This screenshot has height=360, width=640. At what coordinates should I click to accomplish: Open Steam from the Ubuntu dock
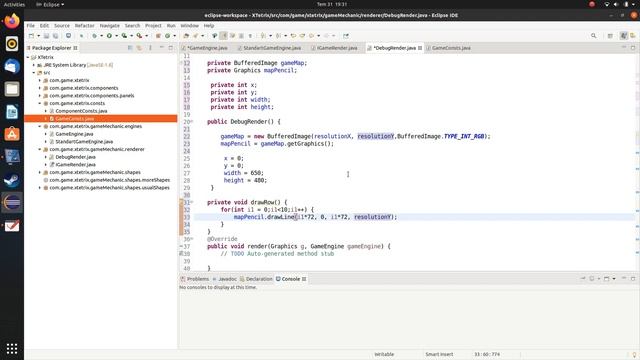point(12,180)
